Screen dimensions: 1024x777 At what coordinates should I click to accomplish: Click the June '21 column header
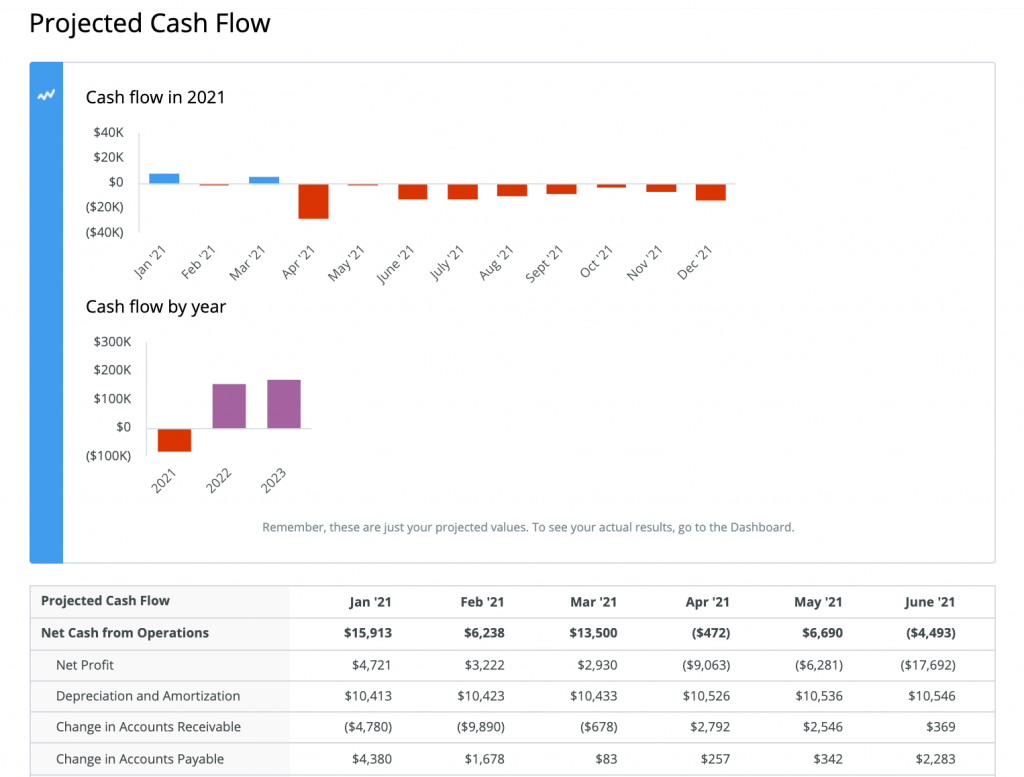929,602
